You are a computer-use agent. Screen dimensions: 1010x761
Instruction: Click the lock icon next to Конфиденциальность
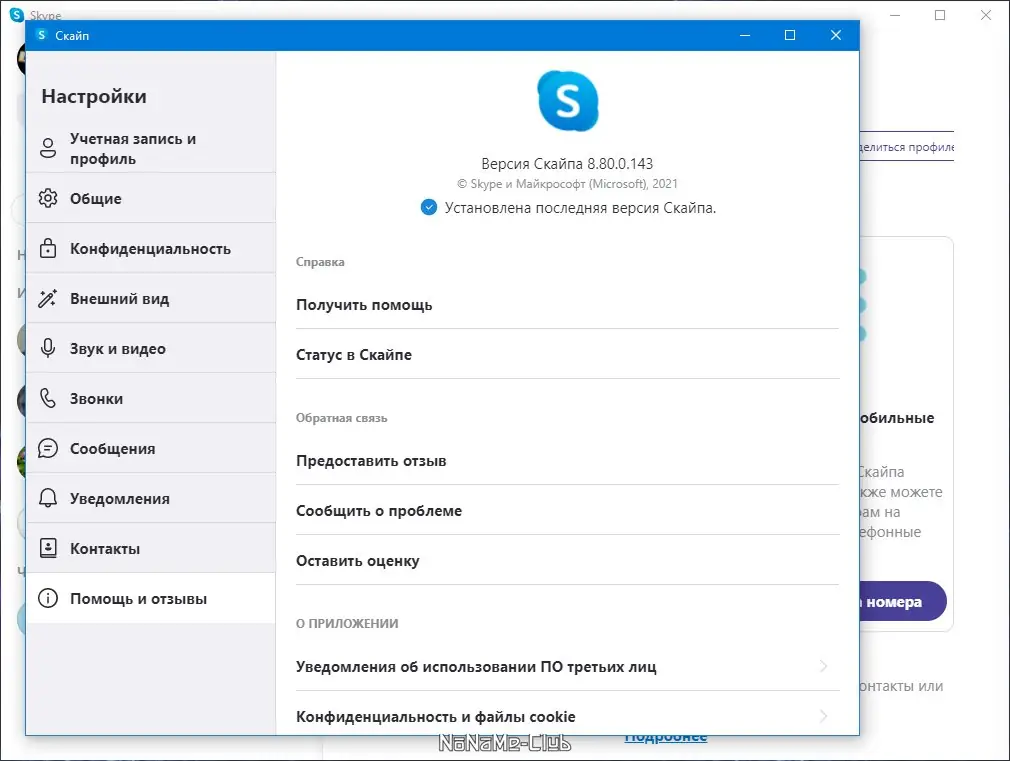tap(48, 248)
